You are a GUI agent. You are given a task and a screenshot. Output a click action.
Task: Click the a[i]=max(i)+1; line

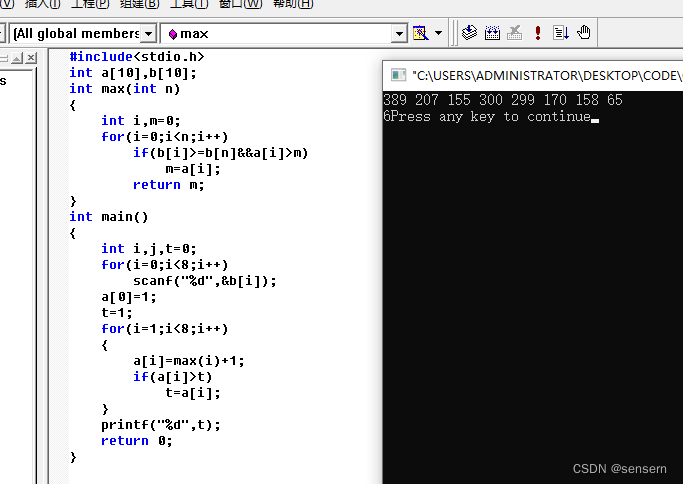189,361
